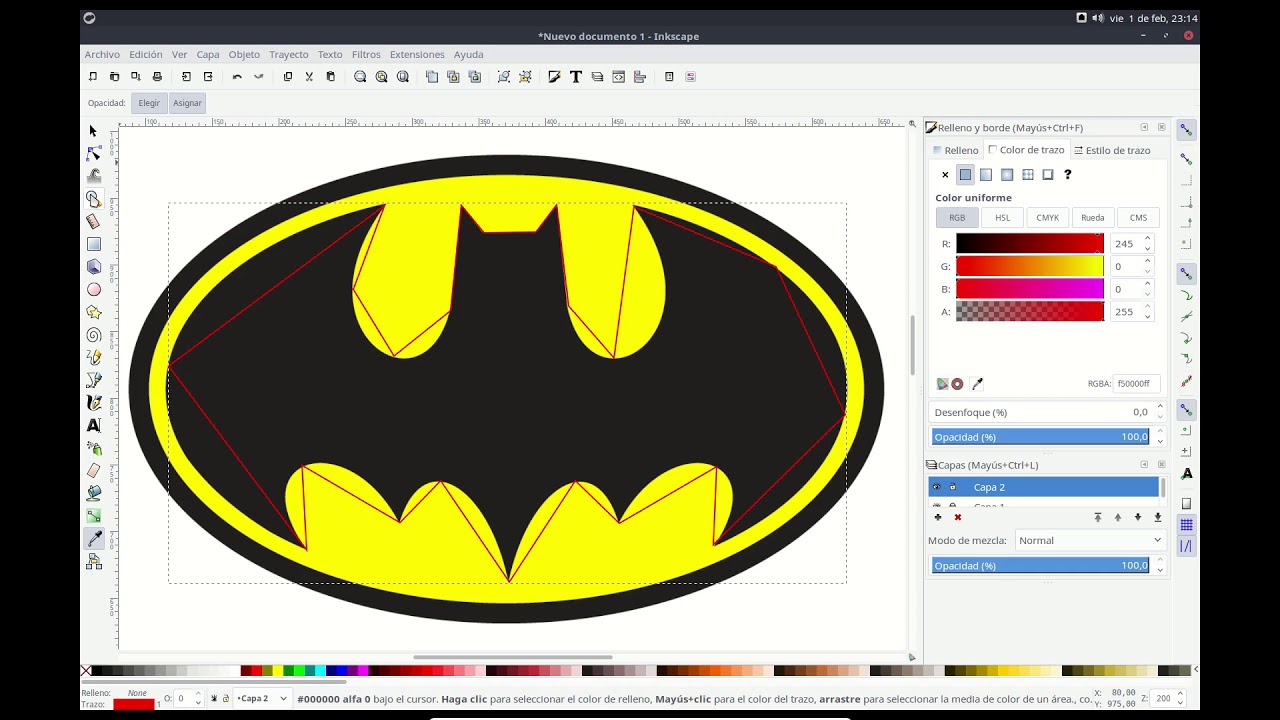Click the green (G) color slider
The height and width of the screenshot is (720, 1280).
[x=1029, y=266]
